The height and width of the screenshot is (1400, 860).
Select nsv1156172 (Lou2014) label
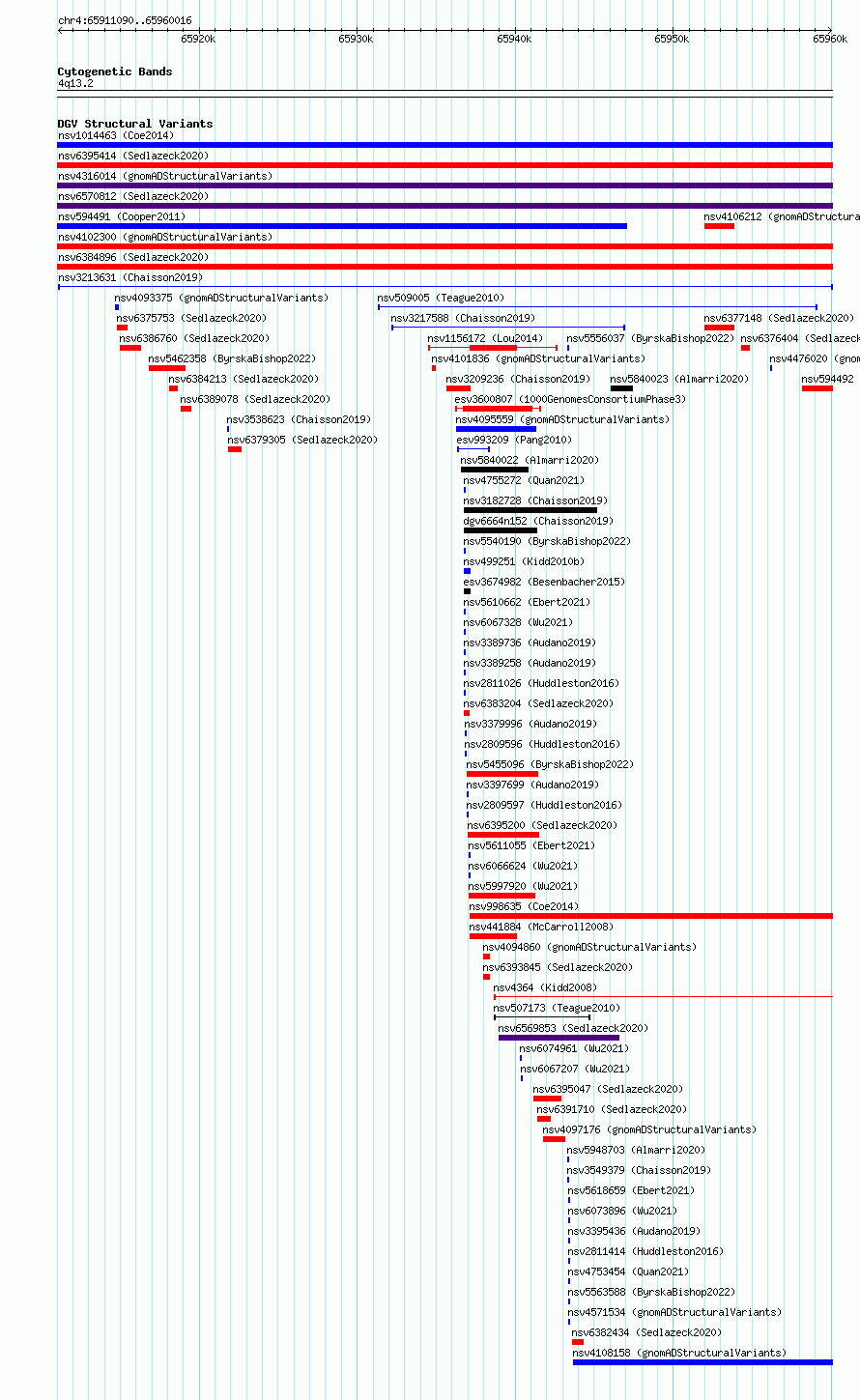coord(485,338)
